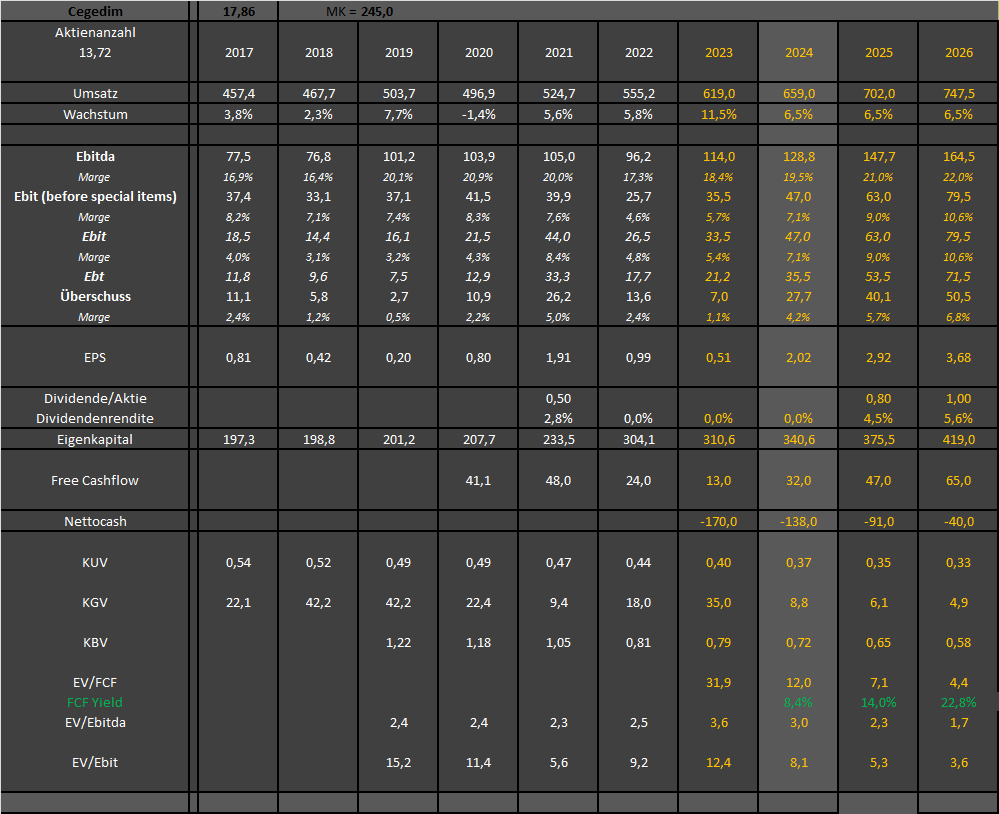Click the 2026 Umsatz value 747,5
This screenshot has width=999, height=814.
(958, 93)
